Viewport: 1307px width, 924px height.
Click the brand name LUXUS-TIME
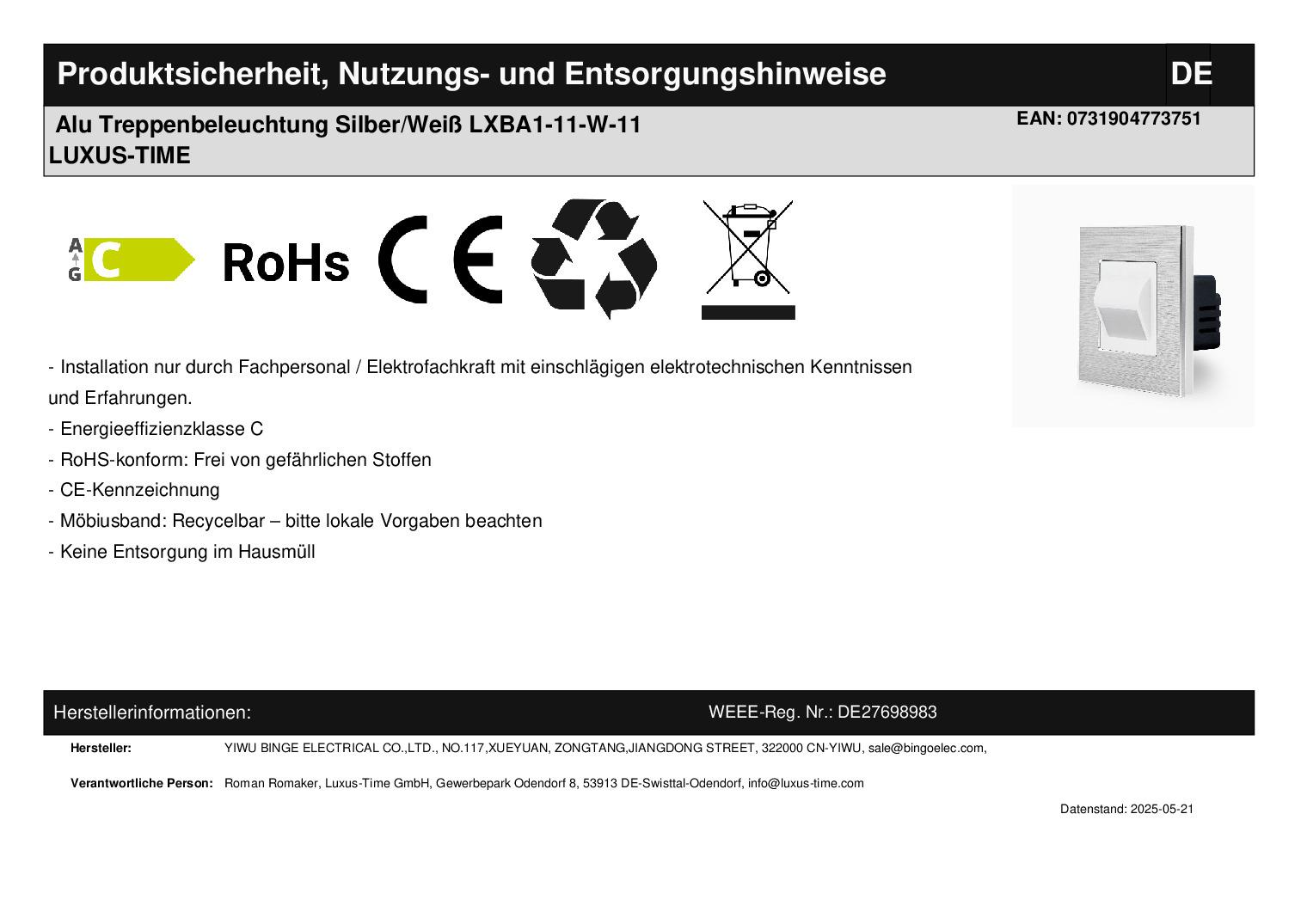pyautogui.click(x=120, y=156)
